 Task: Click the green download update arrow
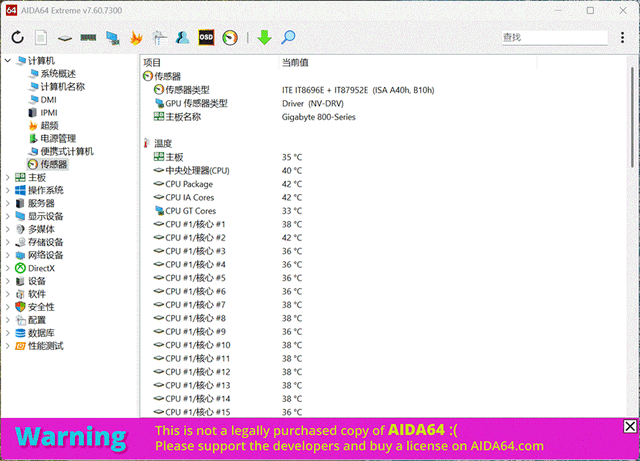click(x=264, y=38)
